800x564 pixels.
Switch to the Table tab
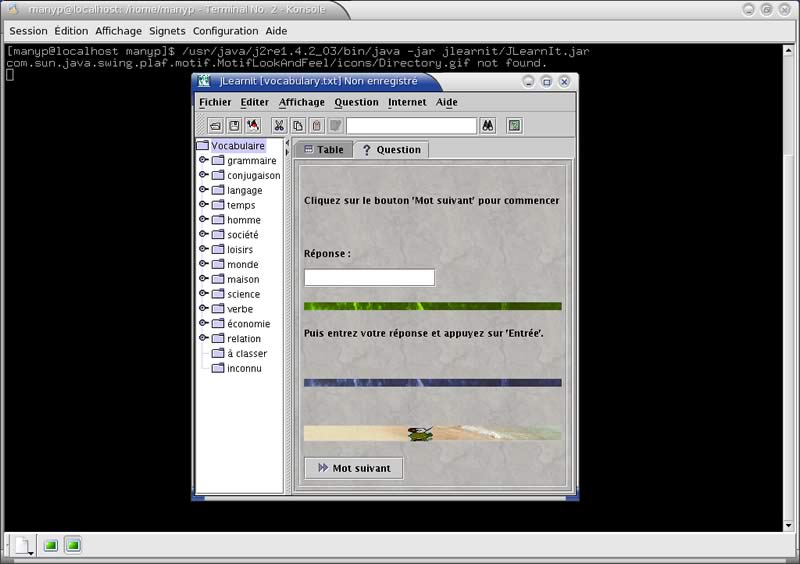pos(323,150)
